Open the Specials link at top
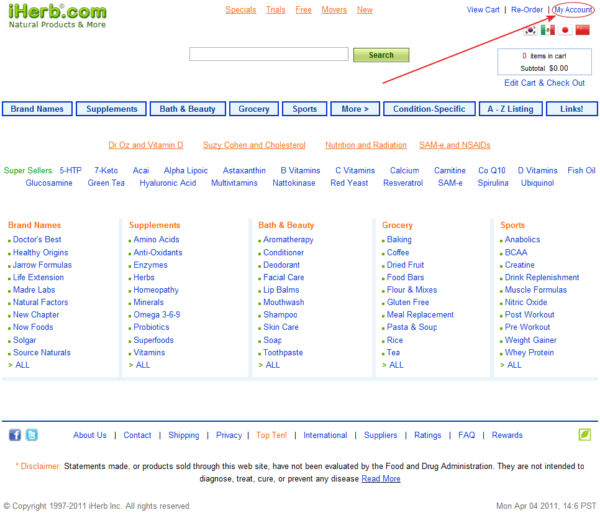This screenshot has width=600, height=515. (x=241, y=10)
